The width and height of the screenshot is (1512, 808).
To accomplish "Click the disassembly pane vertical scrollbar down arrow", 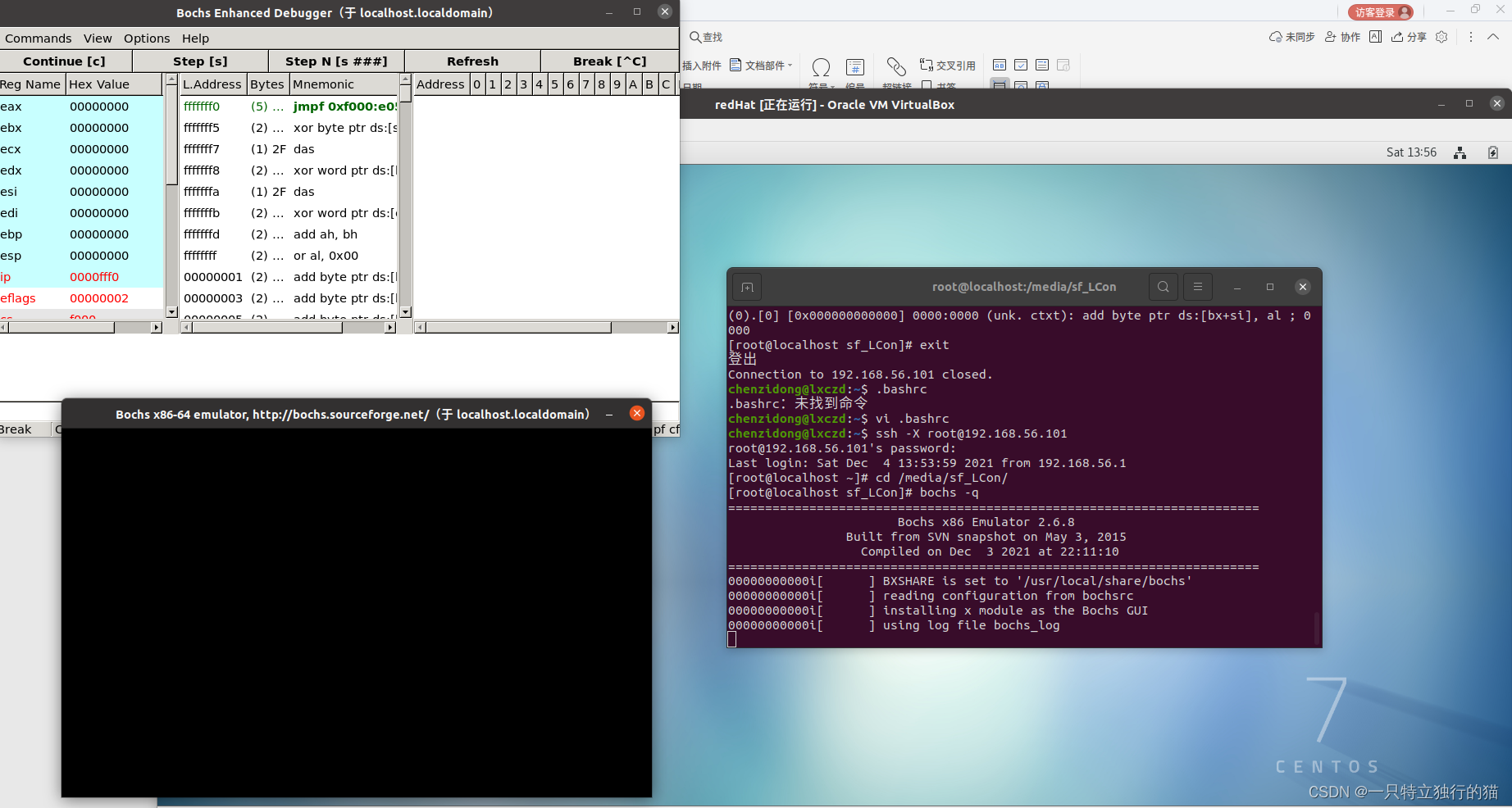I will point(405,312).
